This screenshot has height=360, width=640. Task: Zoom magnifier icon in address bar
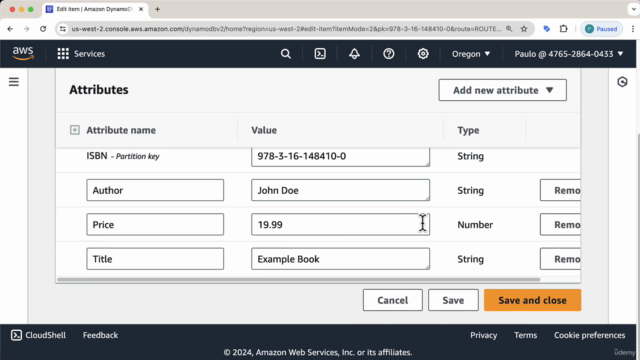(x=509, y=29)
